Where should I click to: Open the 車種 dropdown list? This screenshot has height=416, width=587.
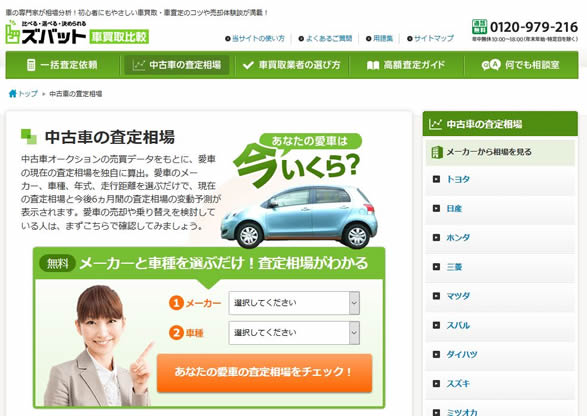click(294, 333)
